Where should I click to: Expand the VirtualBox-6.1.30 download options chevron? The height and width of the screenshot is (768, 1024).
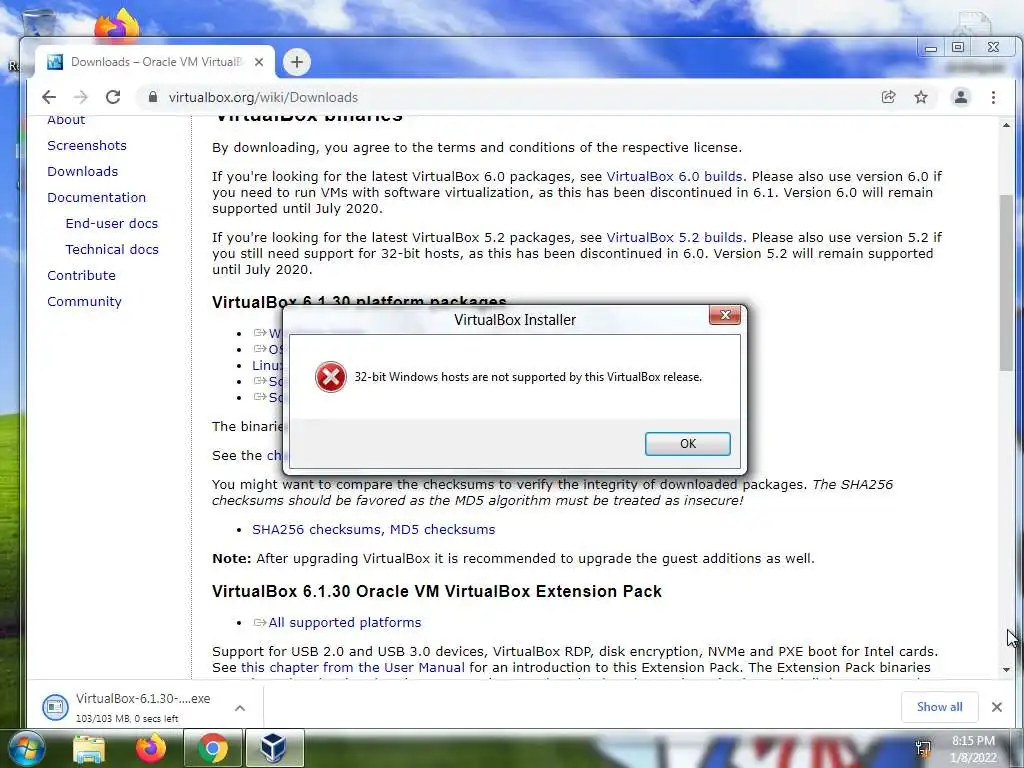coord(240,708)
